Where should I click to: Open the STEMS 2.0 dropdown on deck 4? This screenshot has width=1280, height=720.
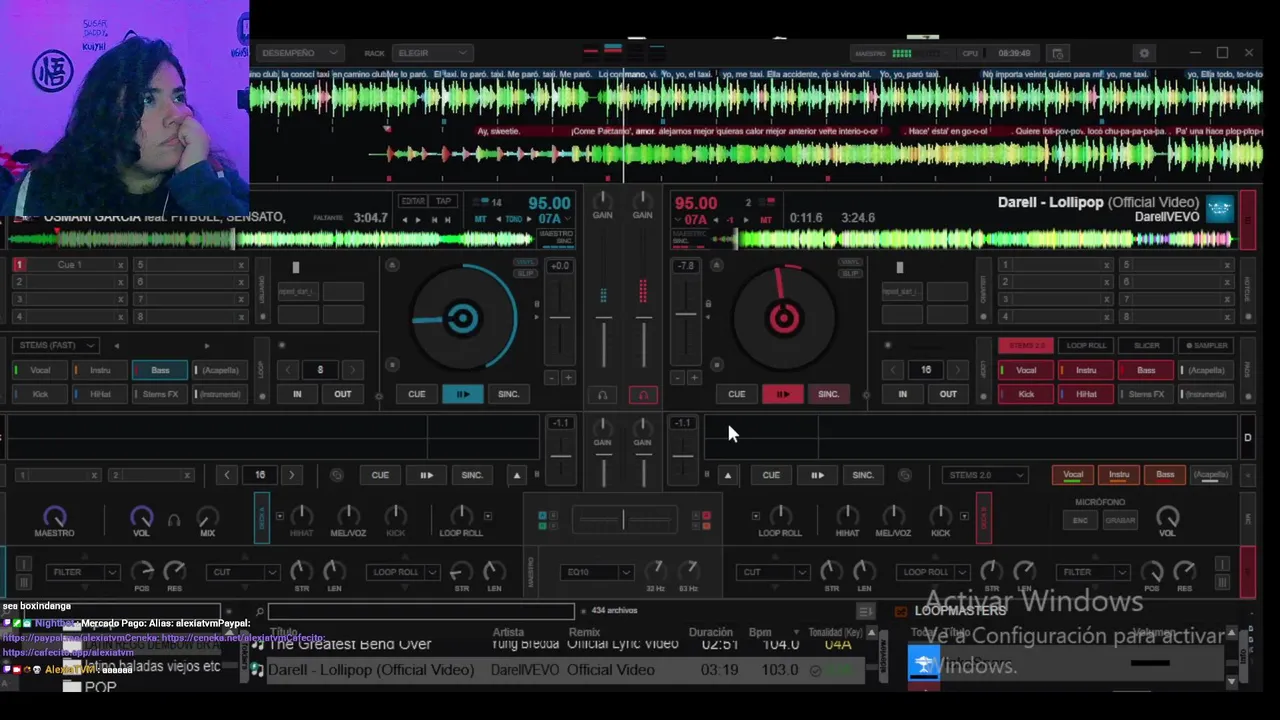(984, 475)
